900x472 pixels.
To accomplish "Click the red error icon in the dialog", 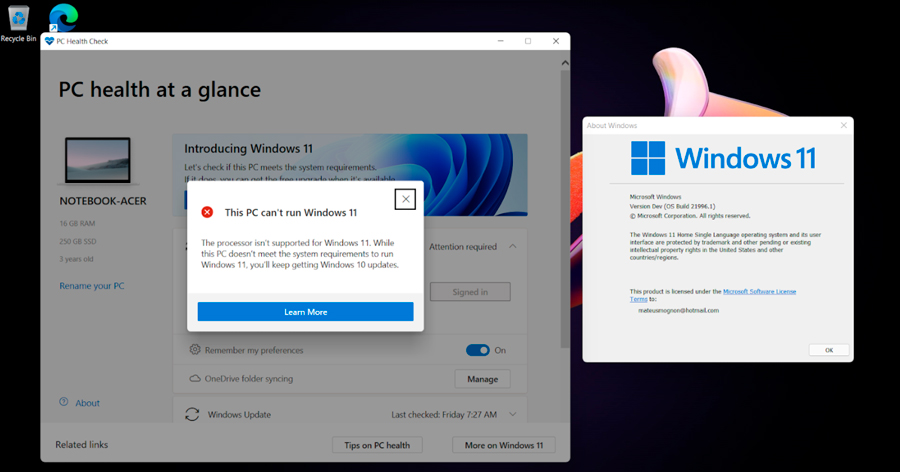I will coord(207,212).
